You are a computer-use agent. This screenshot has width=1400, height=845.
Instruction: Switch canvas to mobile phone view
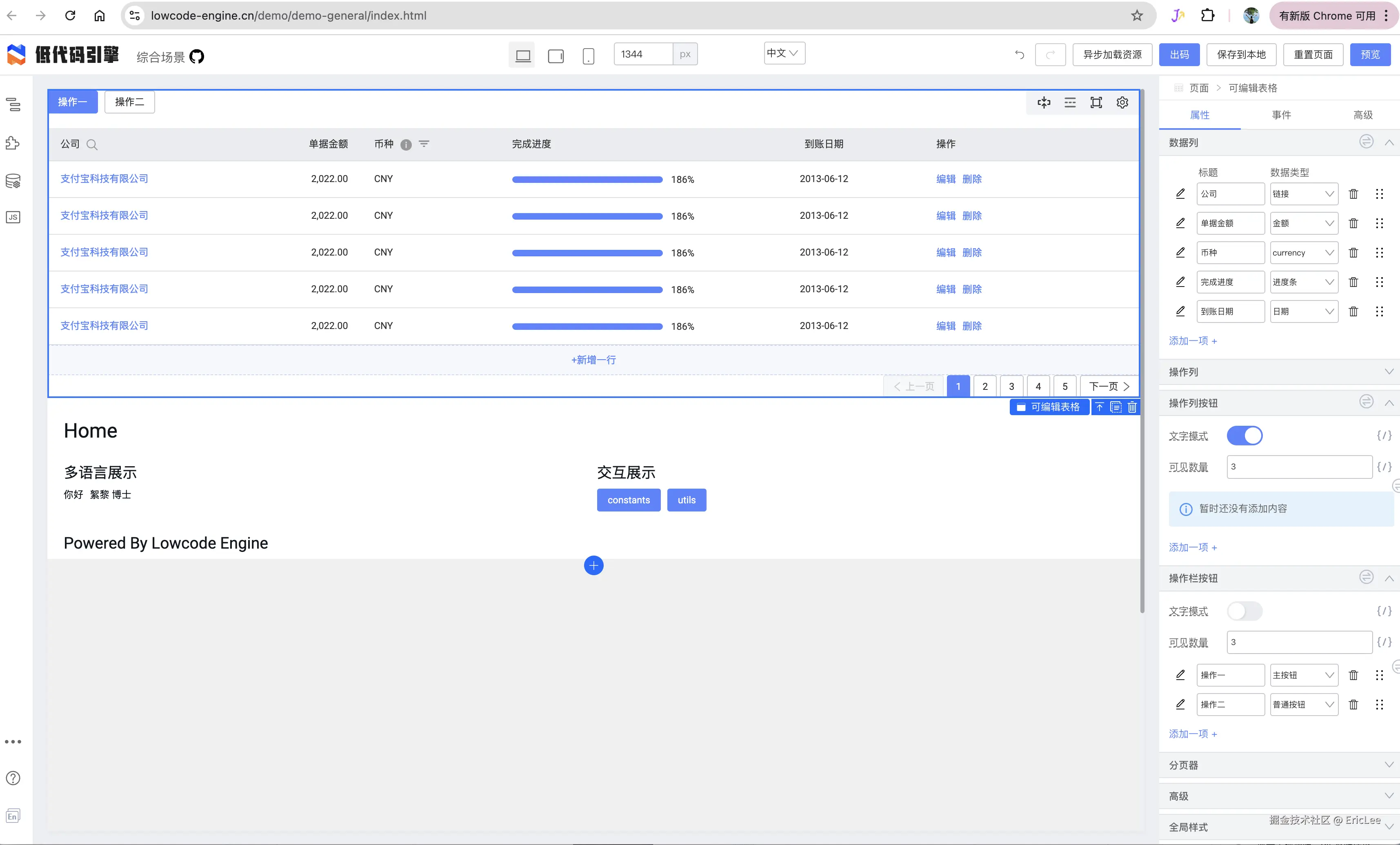pyautogui.click(x=588, y=56)
